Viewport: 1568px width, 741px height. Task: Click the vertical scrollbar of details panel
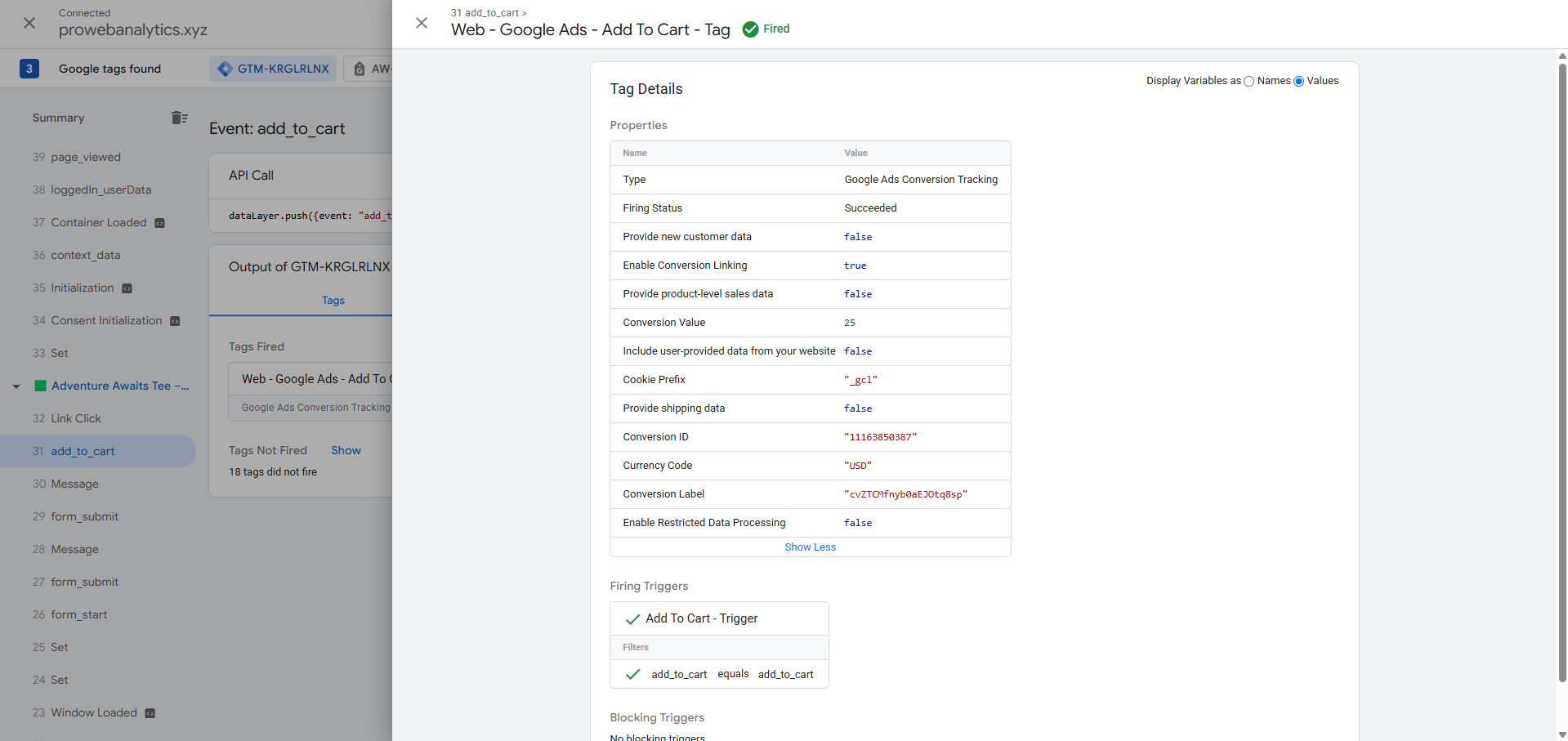point(1561,368)
